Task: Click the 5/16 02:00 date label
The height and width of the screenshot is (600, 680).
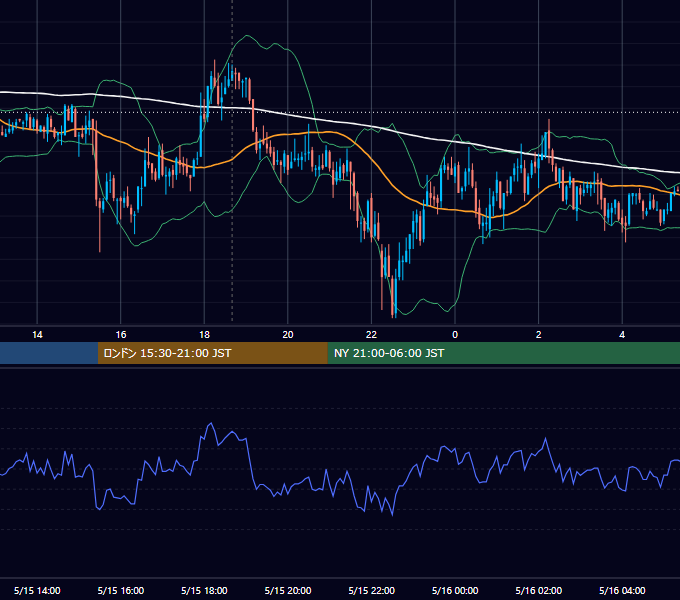Action: pyautogui.click(x=539, y=590)
